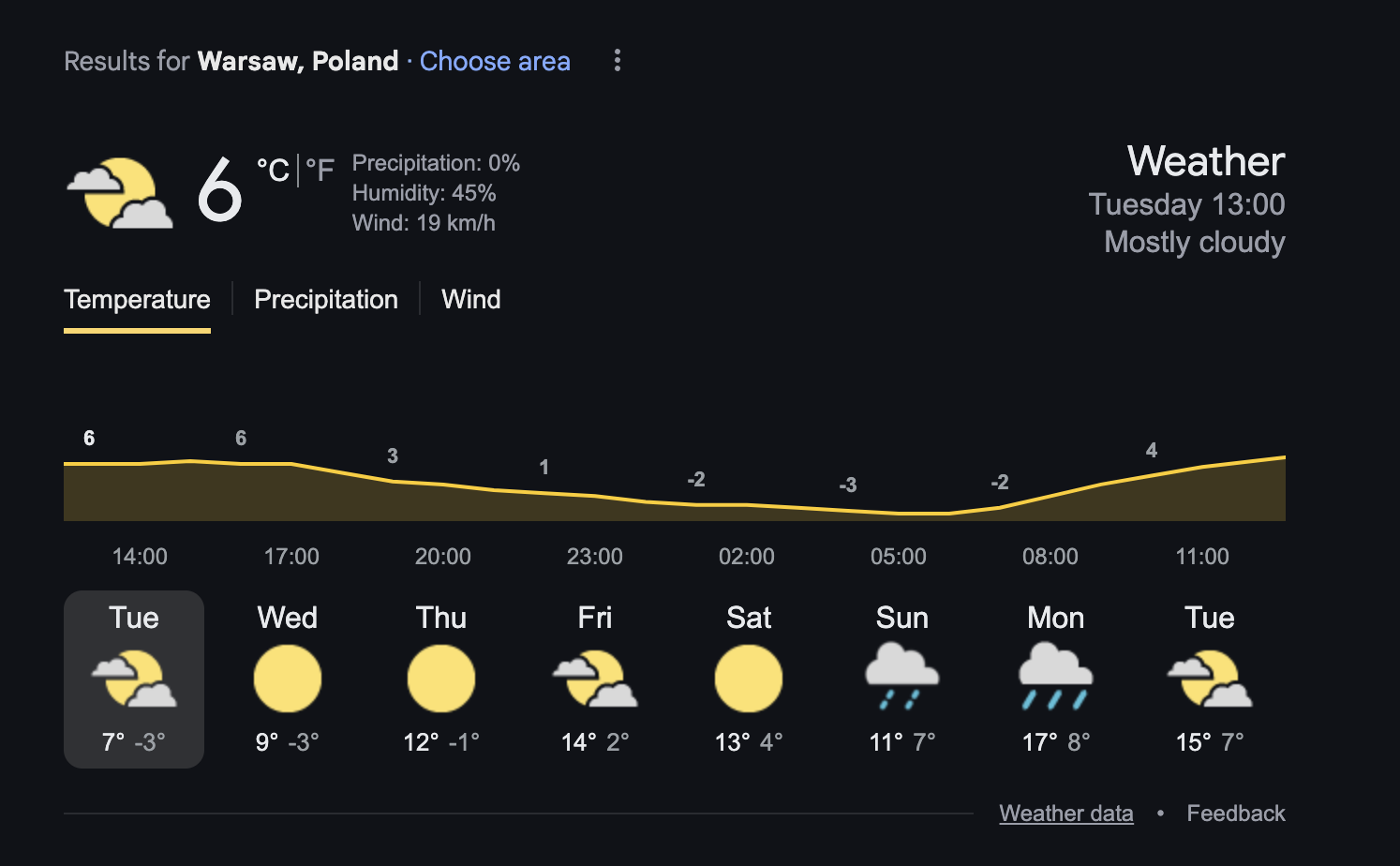Screen dimensions: 1400x866
Task: Click the Feedback link
Action: coord(1236,814)
